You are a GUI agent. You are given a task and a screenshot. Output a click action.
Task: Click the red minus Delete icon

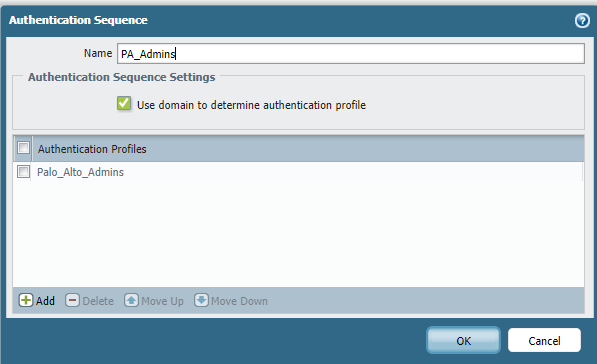(72, 300)
